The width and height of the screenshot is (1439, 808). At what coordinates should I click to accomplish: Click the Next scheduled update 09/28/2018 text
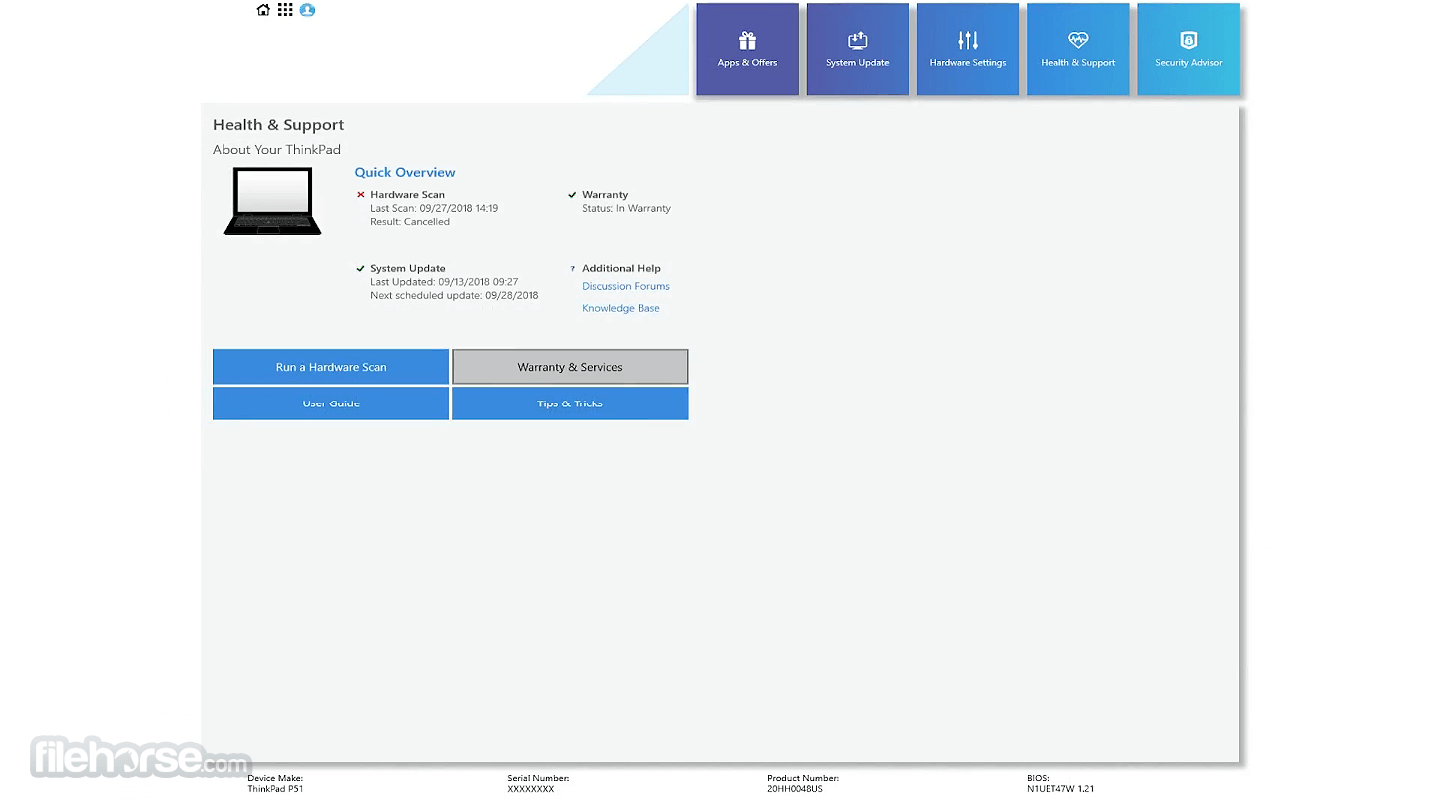click(x=454, y=296)
